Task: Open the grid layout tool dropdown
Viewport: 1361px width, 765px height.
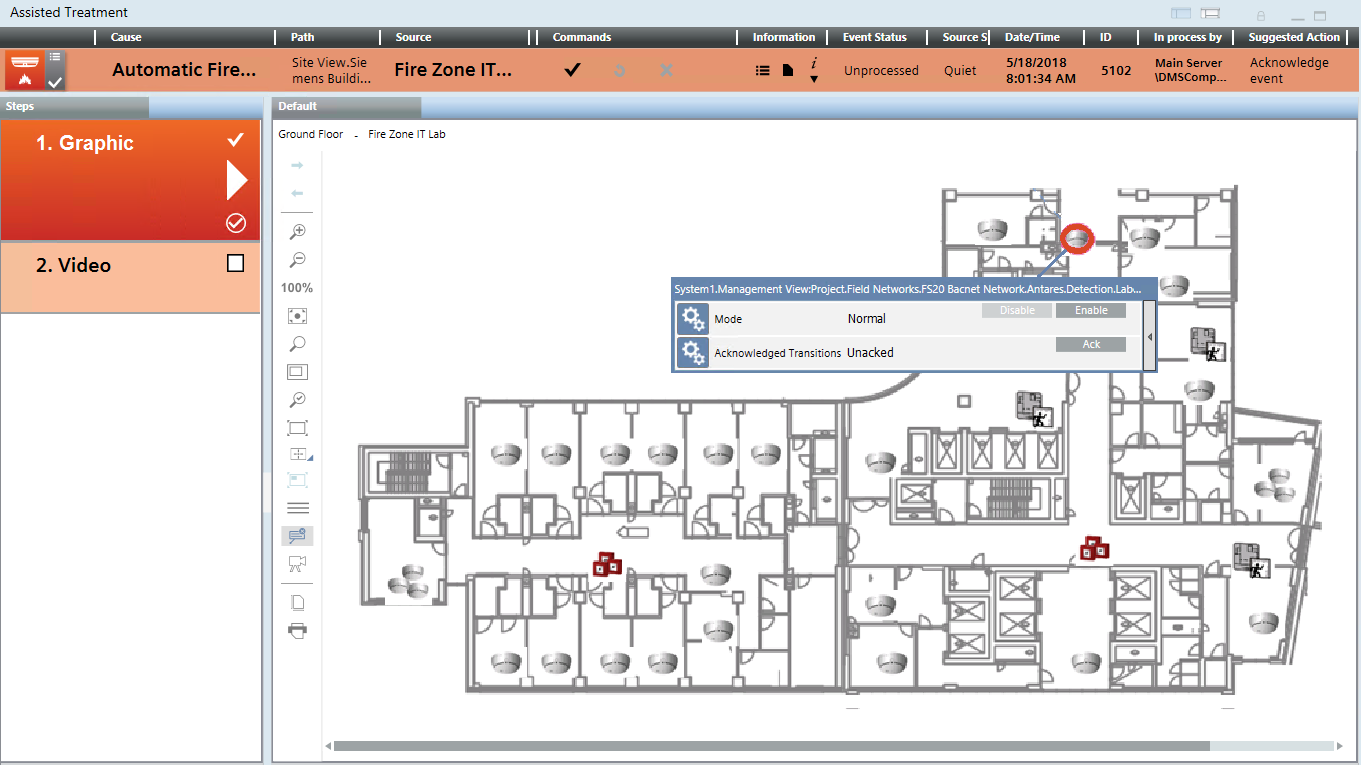Action: tap(298, 455)
